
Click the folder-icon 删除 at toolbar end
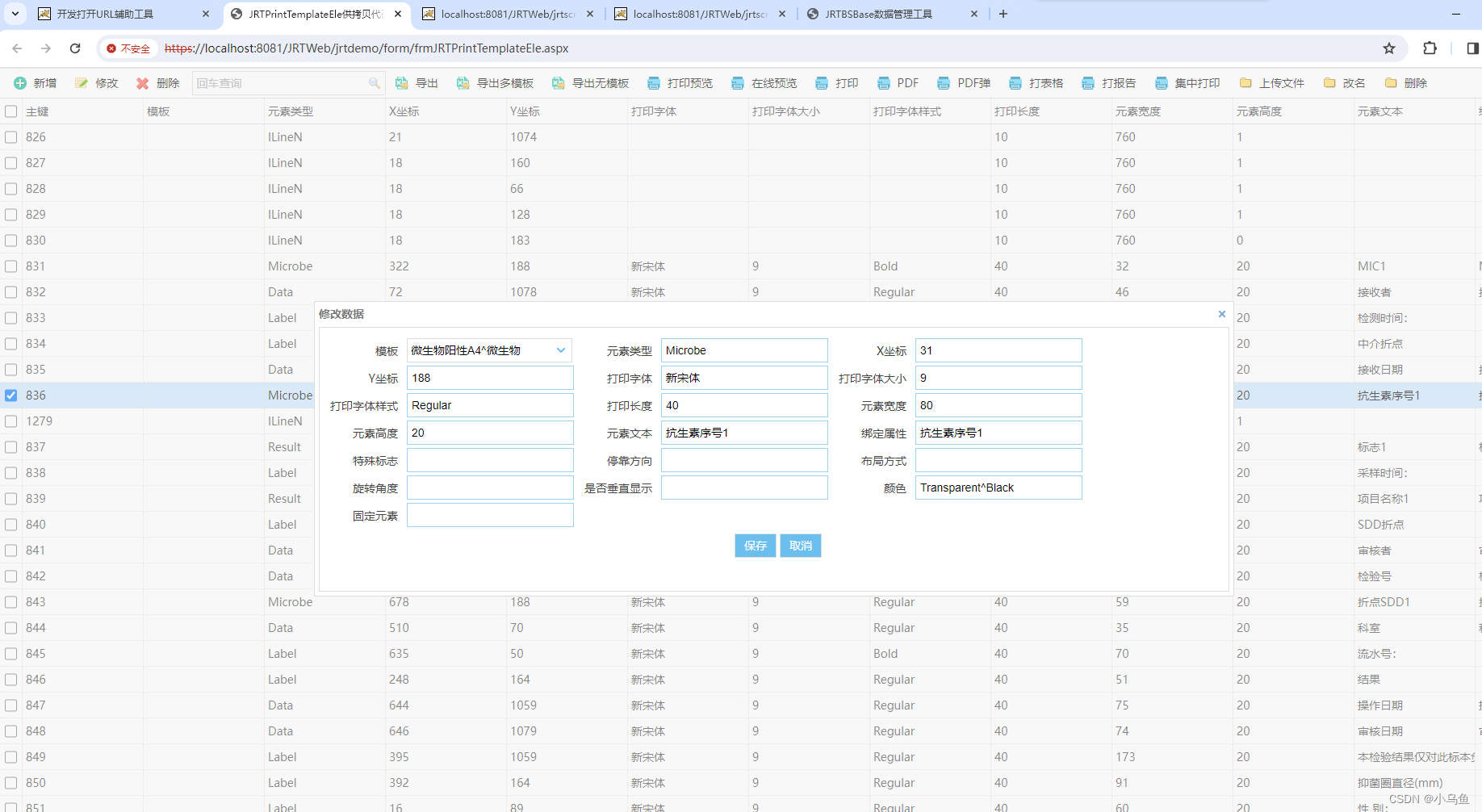click(x=1391, y=83)
